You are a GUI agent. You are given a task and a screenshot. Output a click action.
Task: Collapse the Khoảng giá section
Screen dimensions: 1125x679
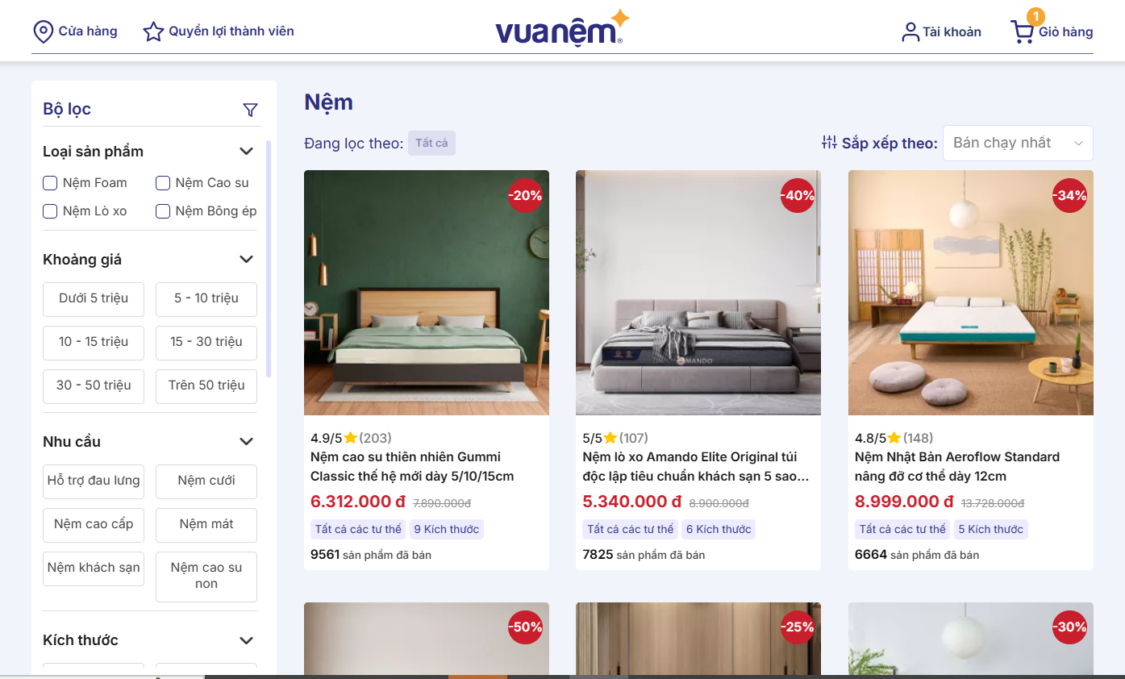(246, 259)
